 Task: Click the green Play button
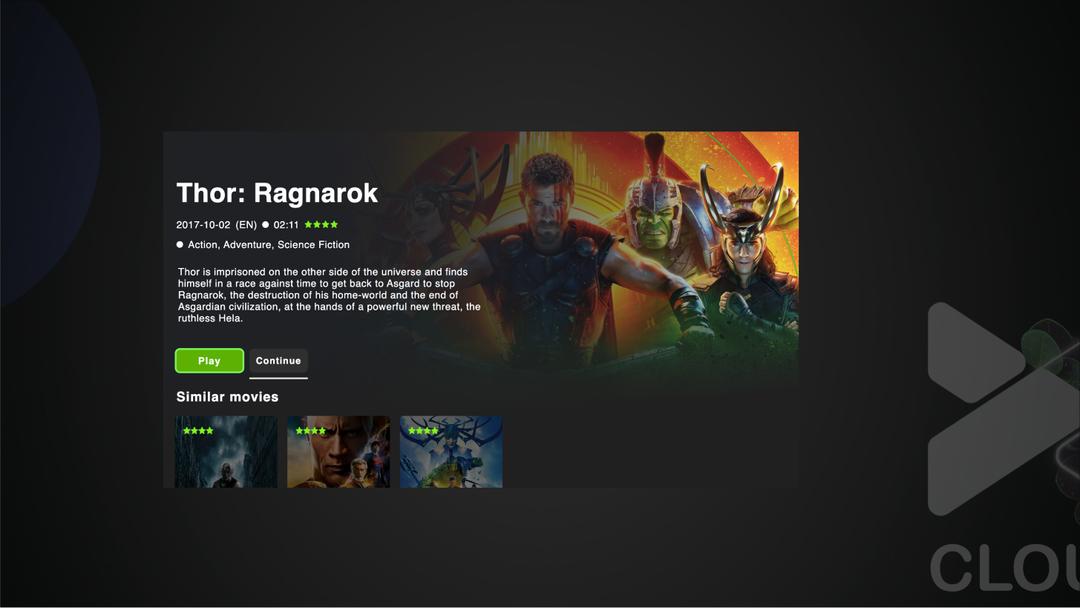click(209, 361)
